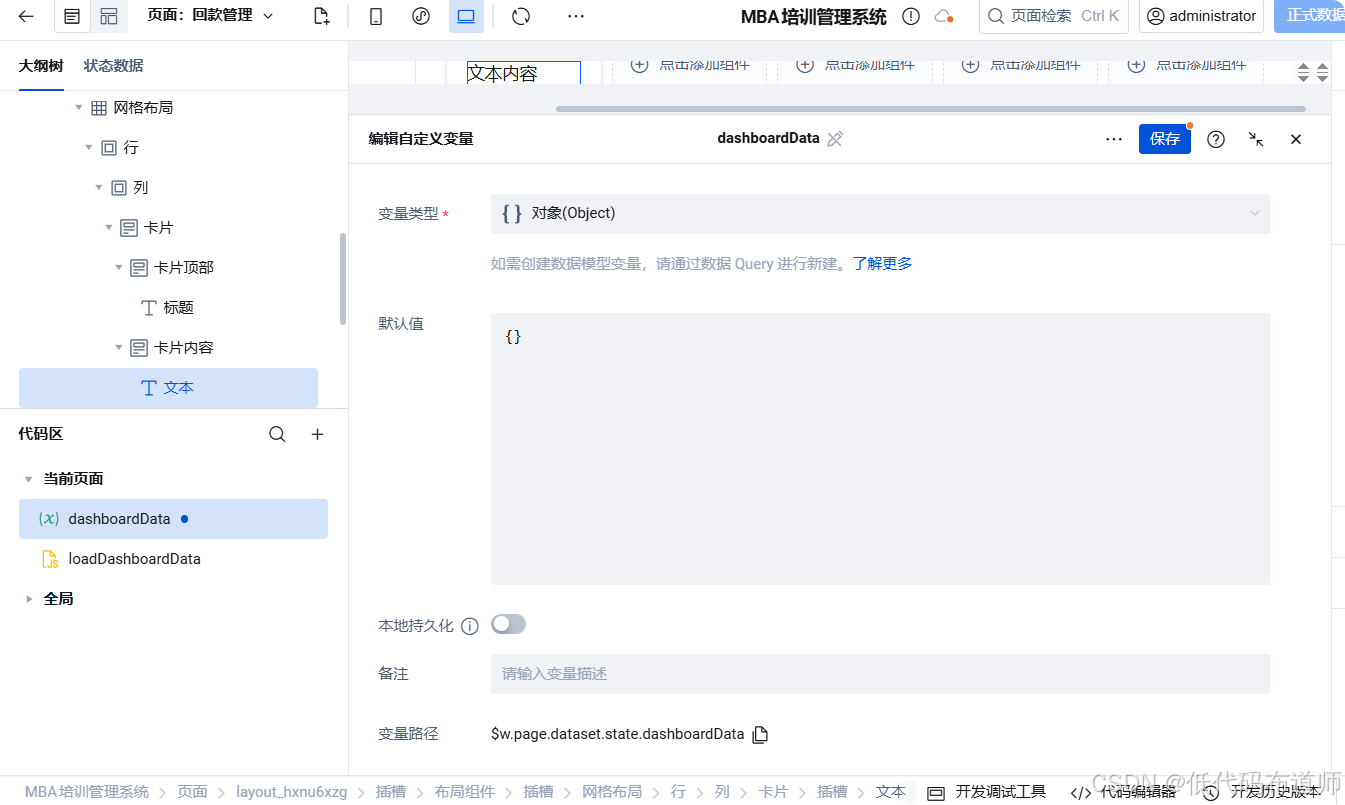Click the refresh sync icon in toolbar
This screenshot has height=805, width=1345.
[520, 16]
